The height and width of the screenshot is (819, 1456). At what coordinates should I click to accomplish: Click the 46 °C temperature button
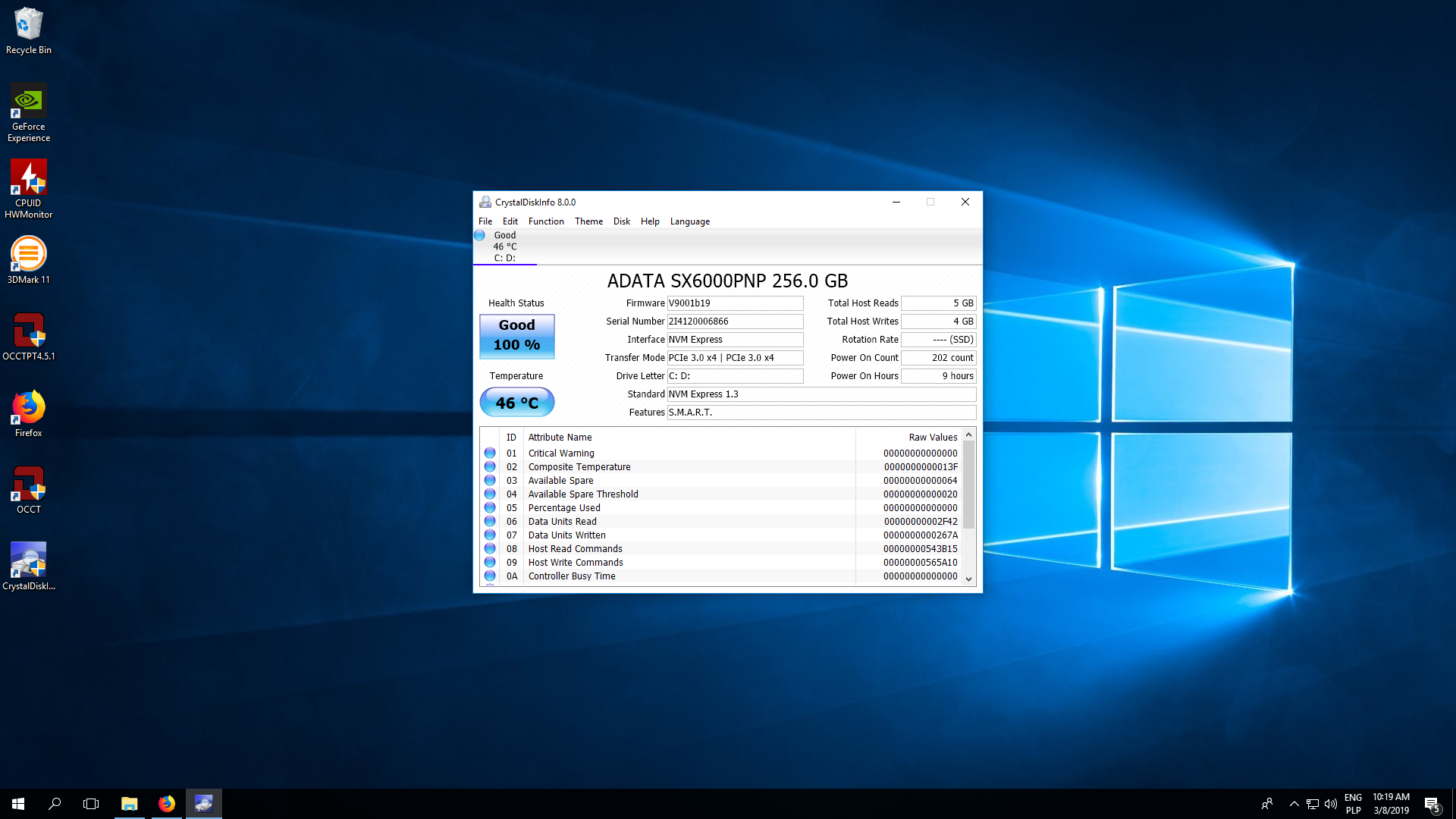pos(517,403)
